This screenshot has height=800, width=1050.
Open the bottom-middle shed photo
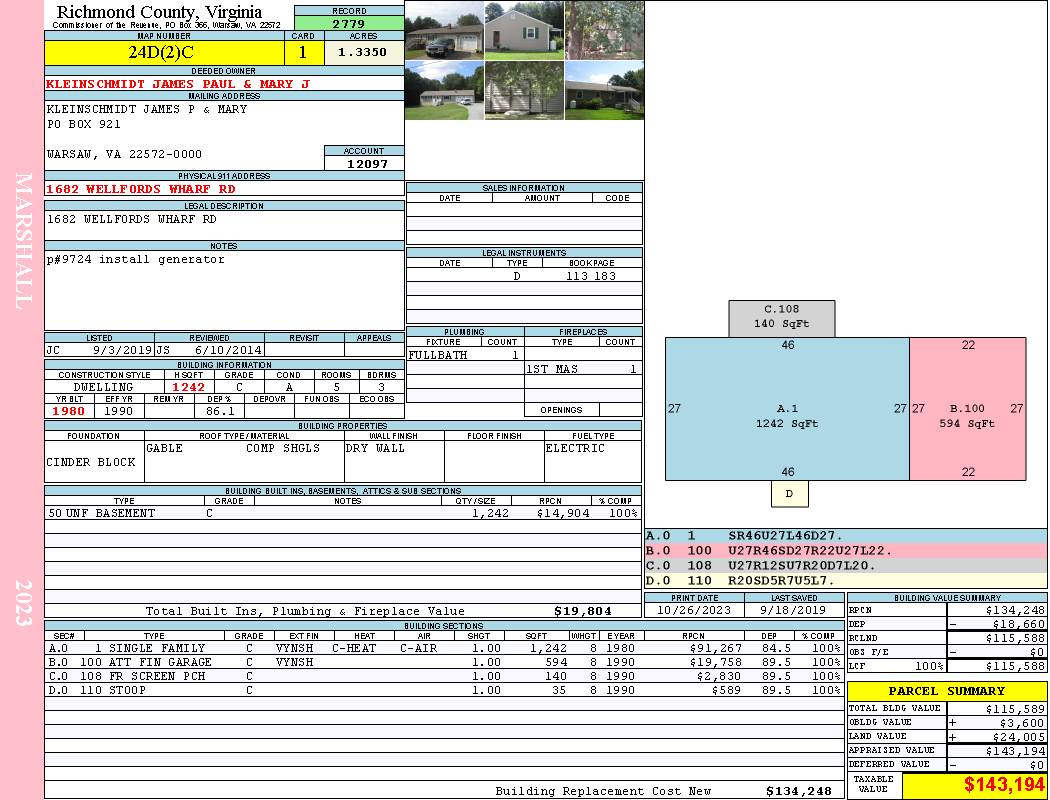click(x=524, y=90)
